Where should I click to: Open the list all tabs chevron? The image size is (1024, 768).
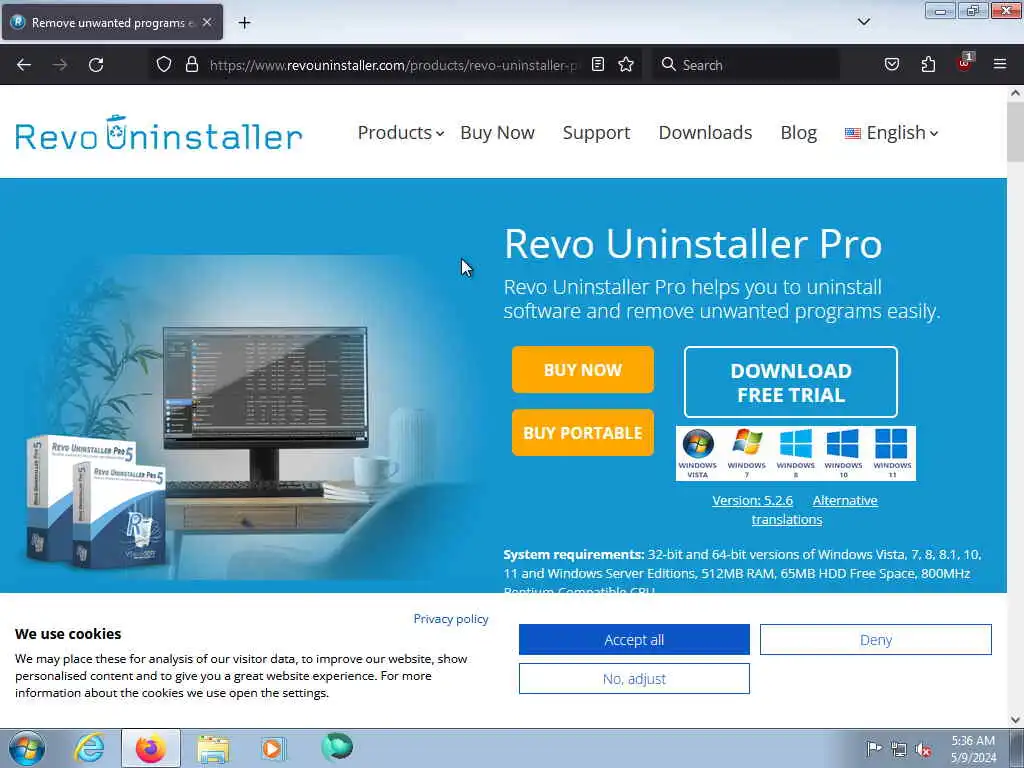tap(863, 22)
